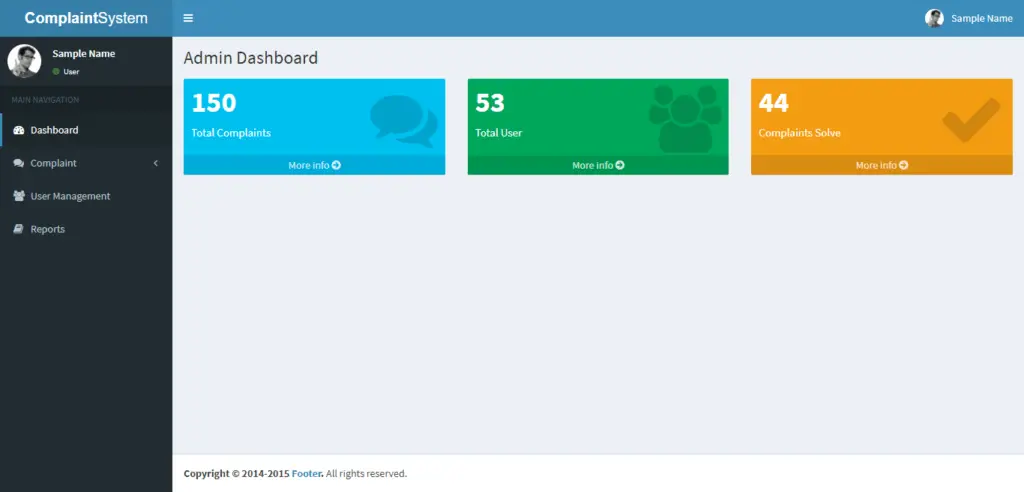Click the ComplaintSystem logo title
The height and width of the screenshot is (492, 1024).
[x=86, y=18]
